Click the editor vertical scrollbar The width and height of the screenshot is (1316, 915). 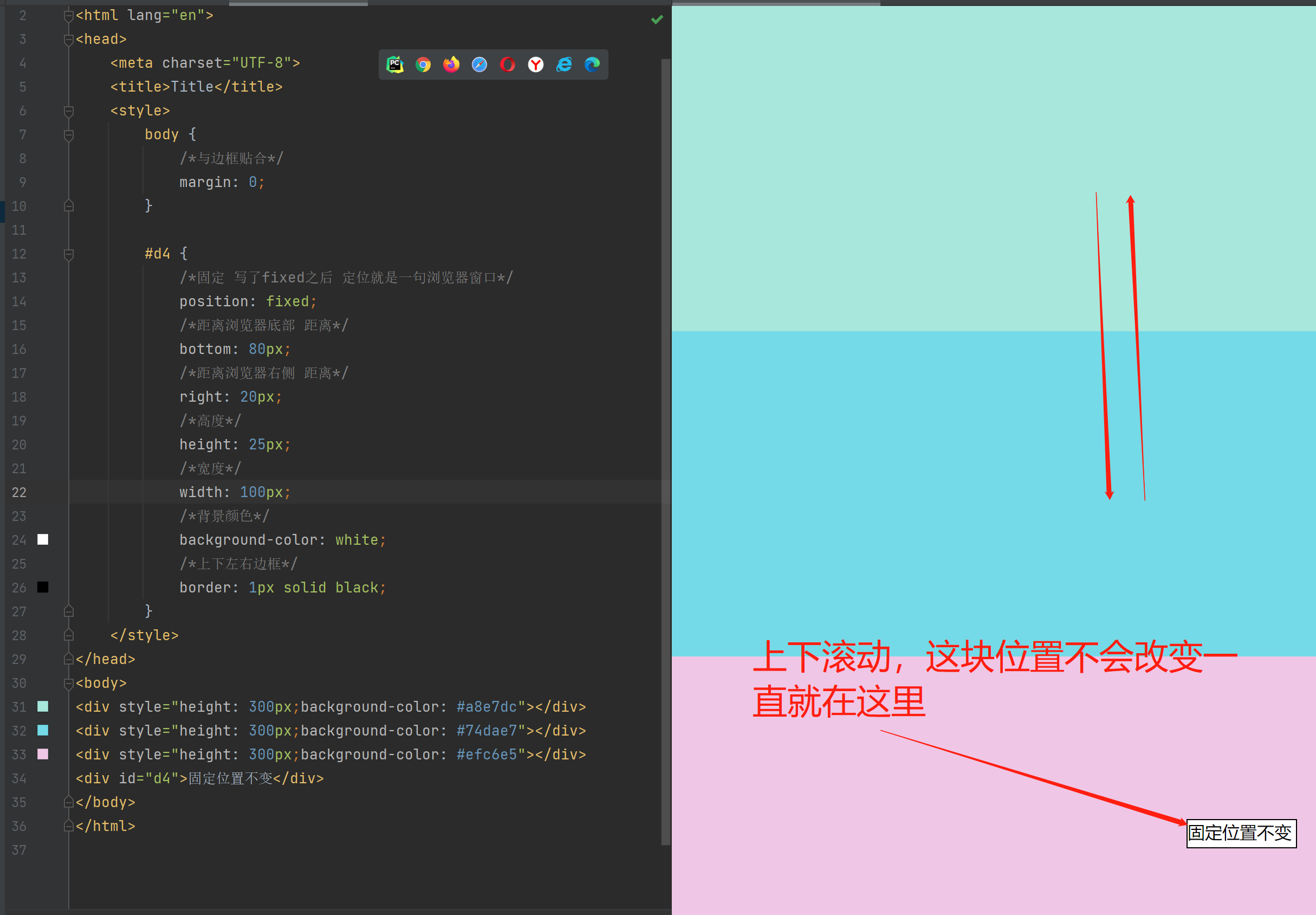[665, 452]
